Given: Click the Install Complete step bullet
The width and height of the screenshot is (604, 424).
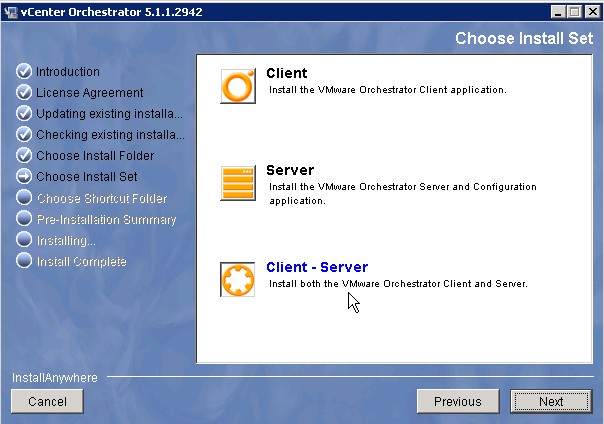Looking at the screenshot, I should [24, 261].
